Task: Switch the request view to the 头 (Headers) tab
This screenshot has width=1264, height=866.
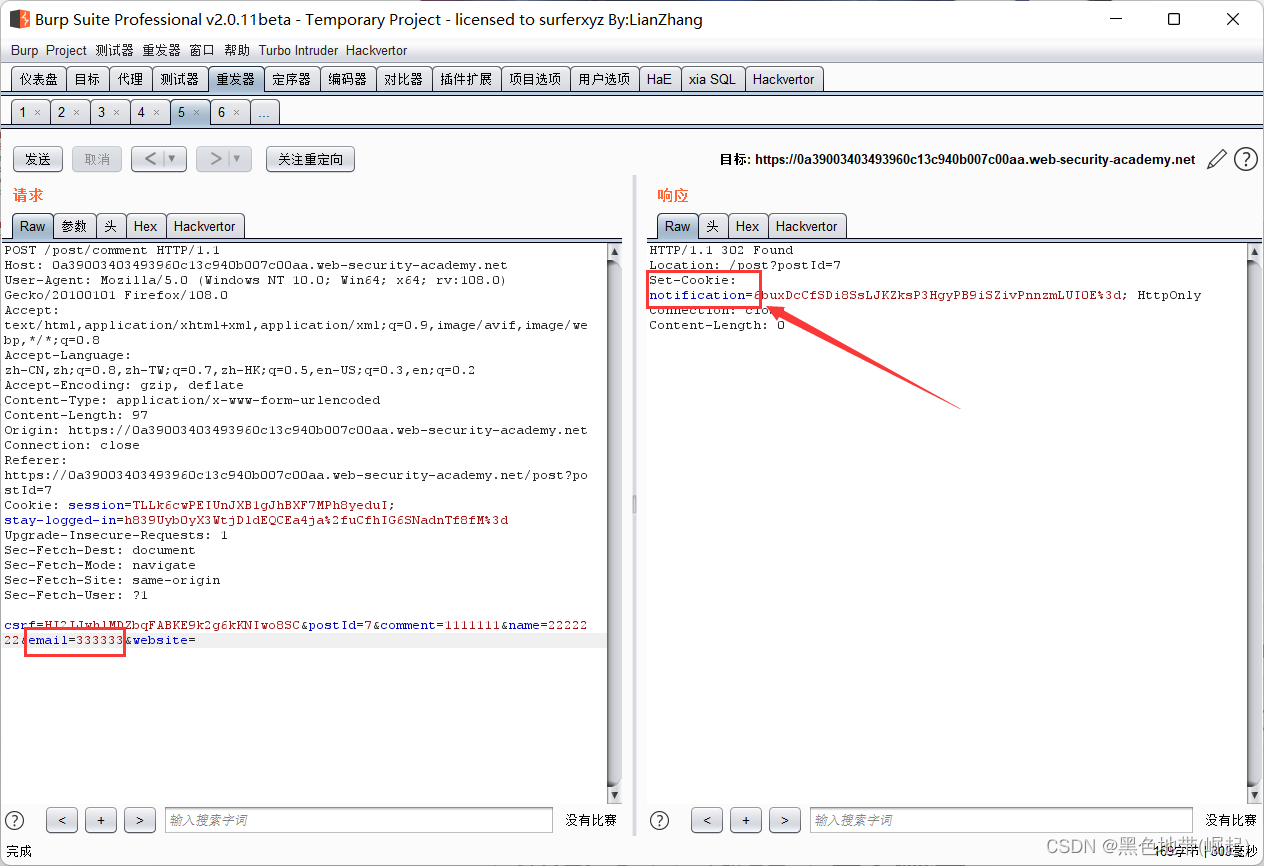Action: [x=111, y=226]
